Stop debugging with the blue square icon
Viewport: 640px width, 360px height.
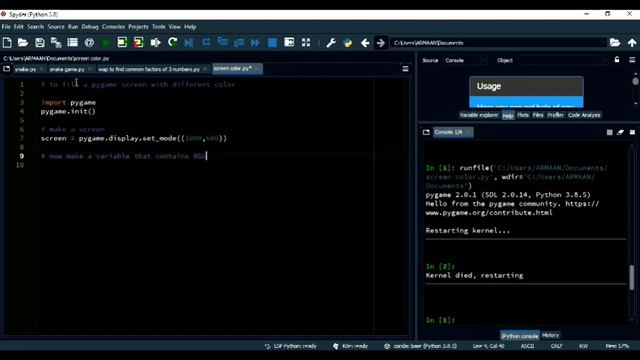[272, 42]
